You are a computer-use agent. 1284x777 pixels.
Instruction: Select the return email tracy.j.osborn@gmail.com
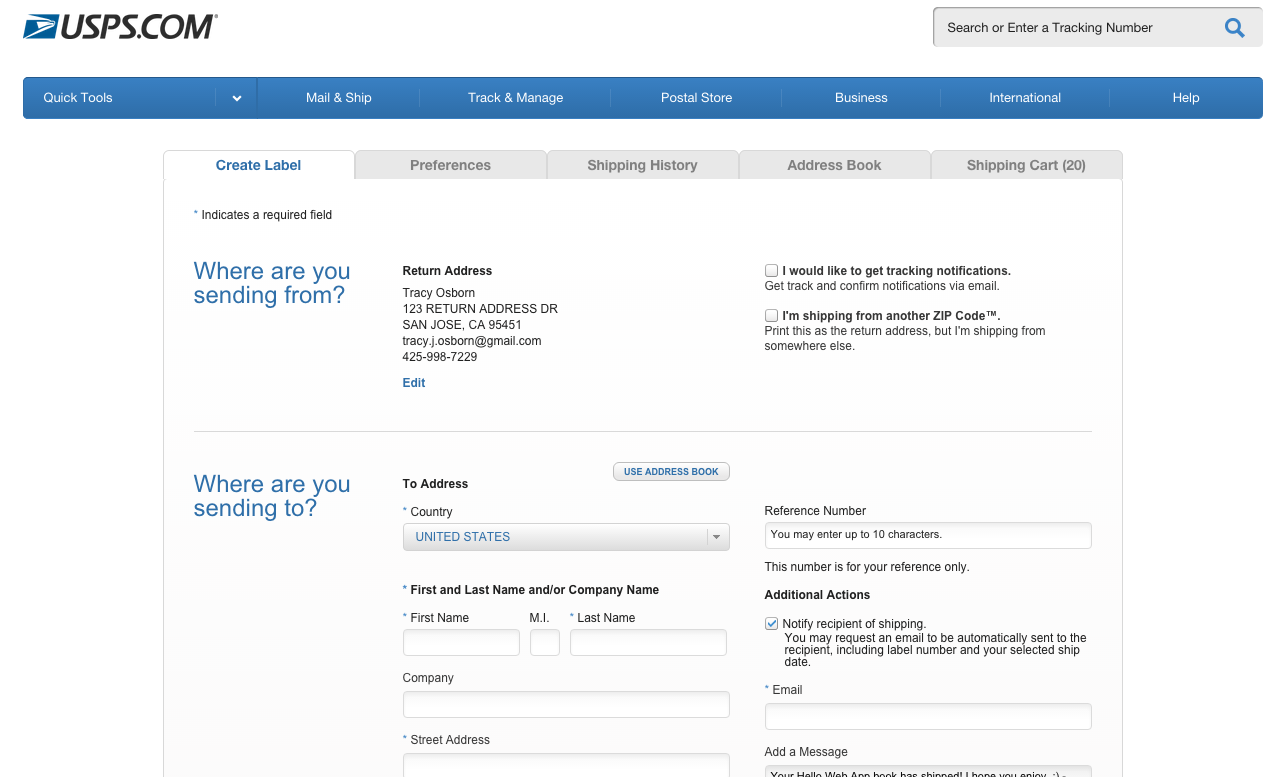click(x=472, y=341)
